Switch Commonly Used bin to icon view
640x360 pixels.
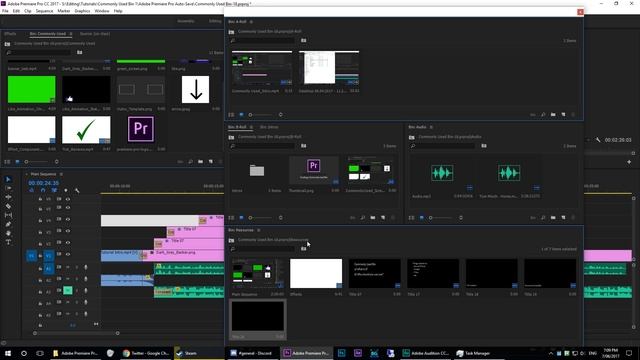(x=17, y=162)
